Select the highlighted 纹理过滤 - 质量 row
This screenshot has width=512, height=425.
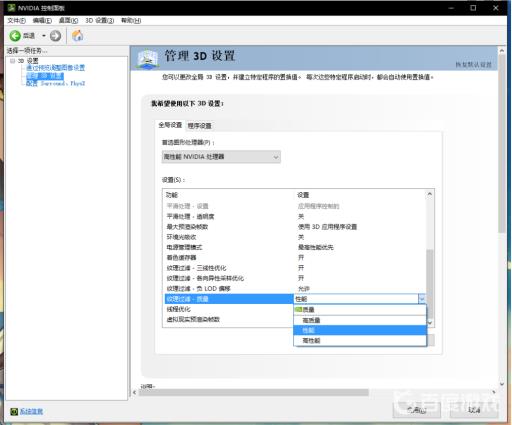229,299
